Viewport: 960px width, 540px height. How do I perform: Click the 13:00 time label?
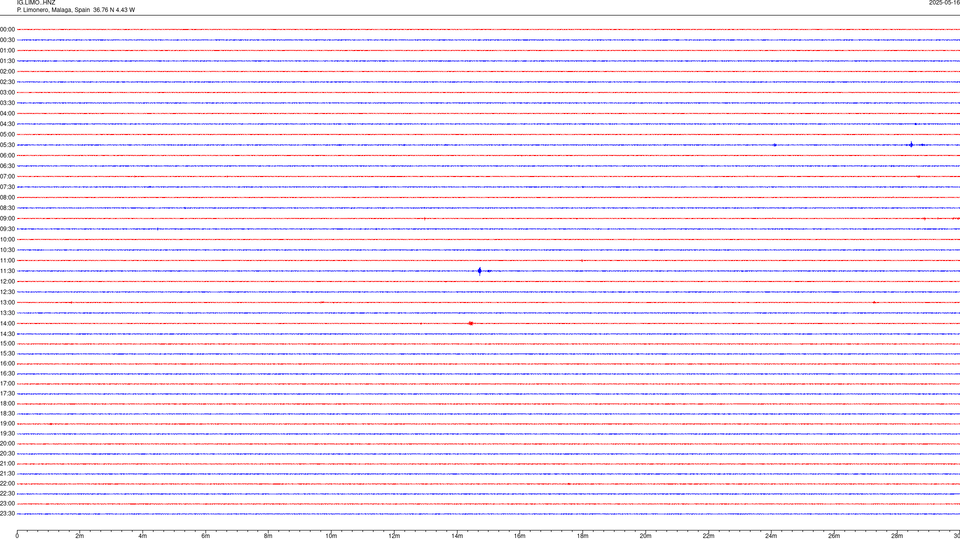tap(7, 302)
